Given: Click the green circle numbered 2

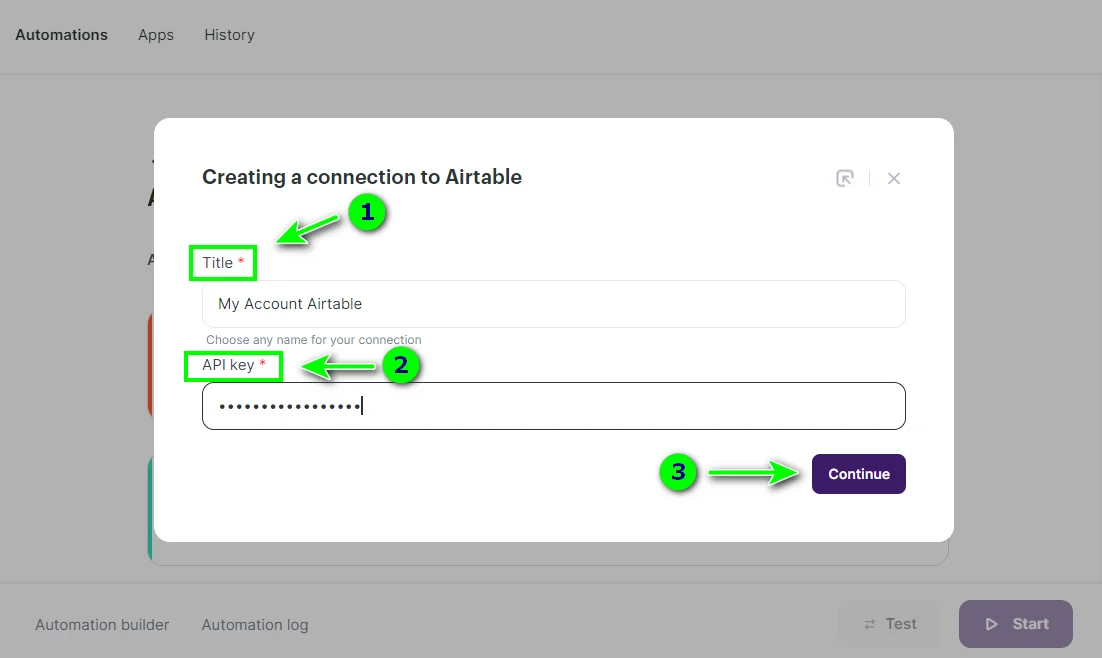Looking at the screenshot, I should [x=401, y=365].
